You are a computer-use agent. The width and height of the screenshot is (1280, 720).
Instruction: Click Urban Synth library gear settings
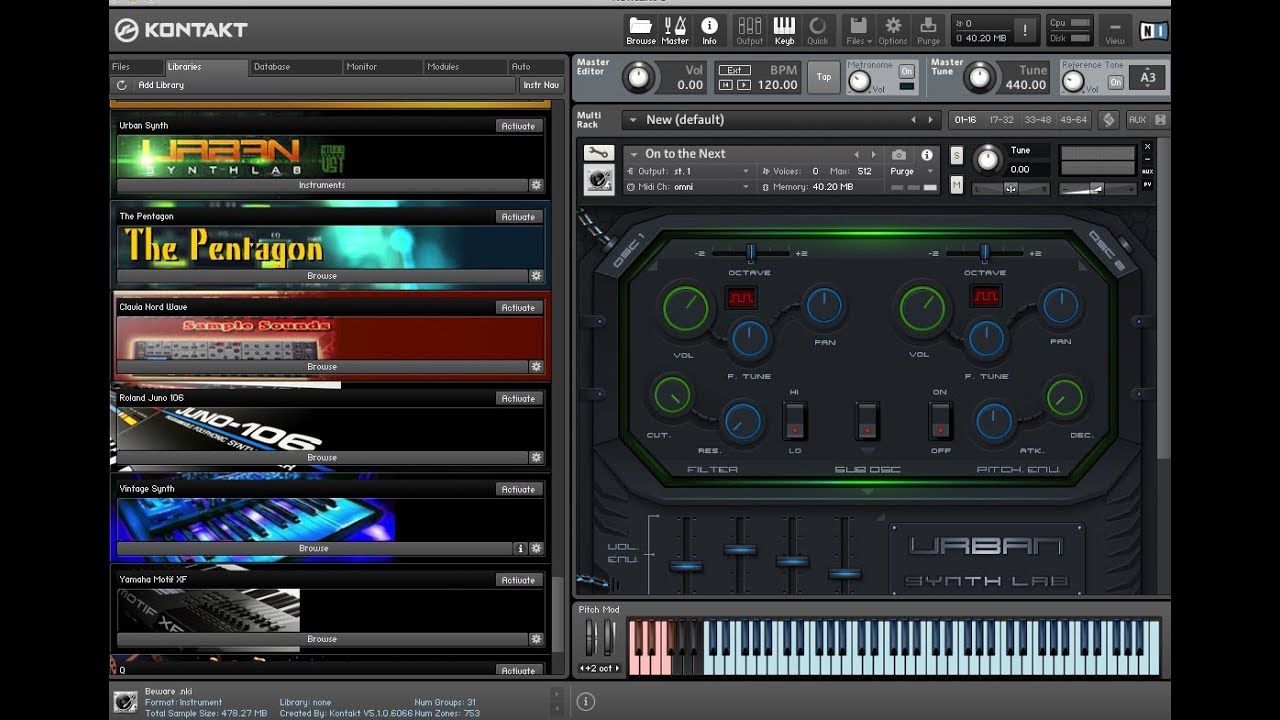coord(536,185)
